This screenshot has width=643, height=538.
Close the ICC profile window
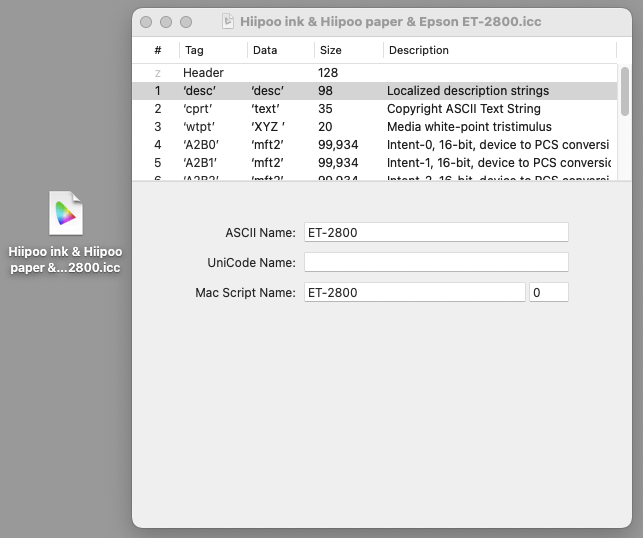pyautogui.click(x=146, y=22)
